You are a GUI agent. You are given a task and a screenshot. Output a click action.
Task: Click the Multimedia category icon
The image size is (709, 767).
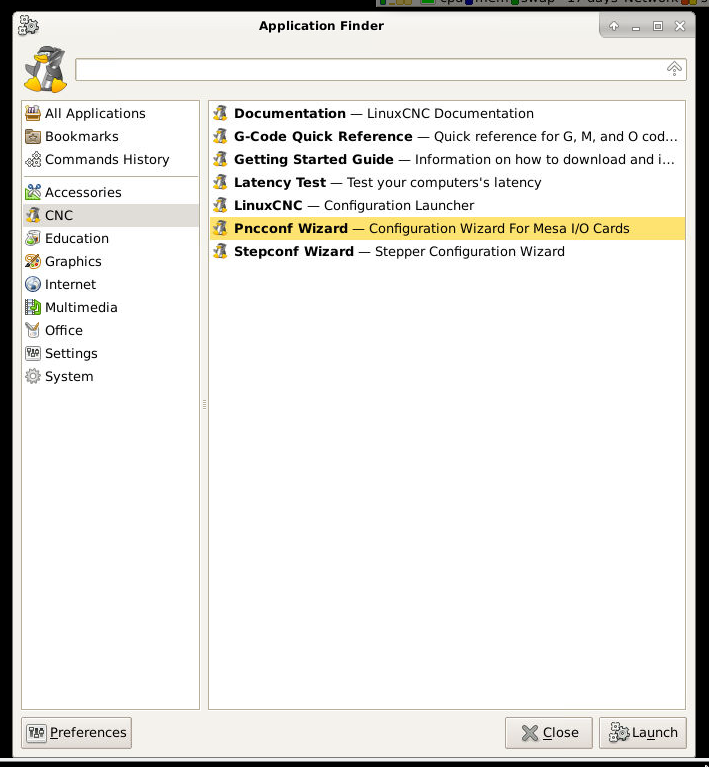point(33,307)
